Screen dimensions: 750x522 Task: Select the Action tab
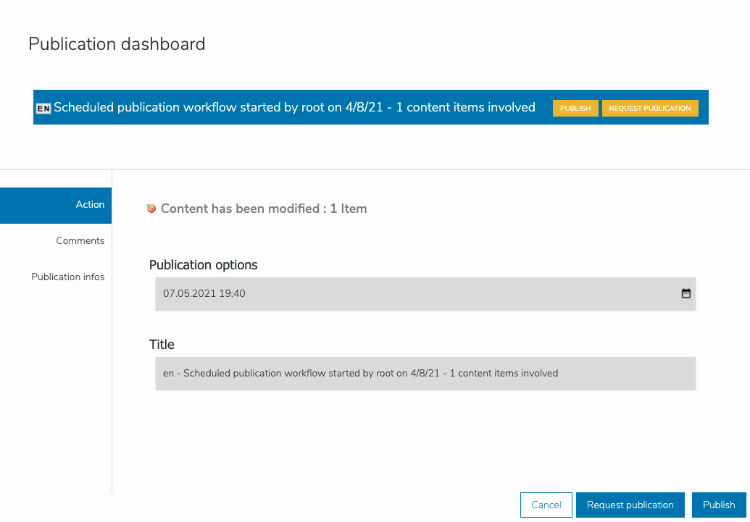(56, 205)
